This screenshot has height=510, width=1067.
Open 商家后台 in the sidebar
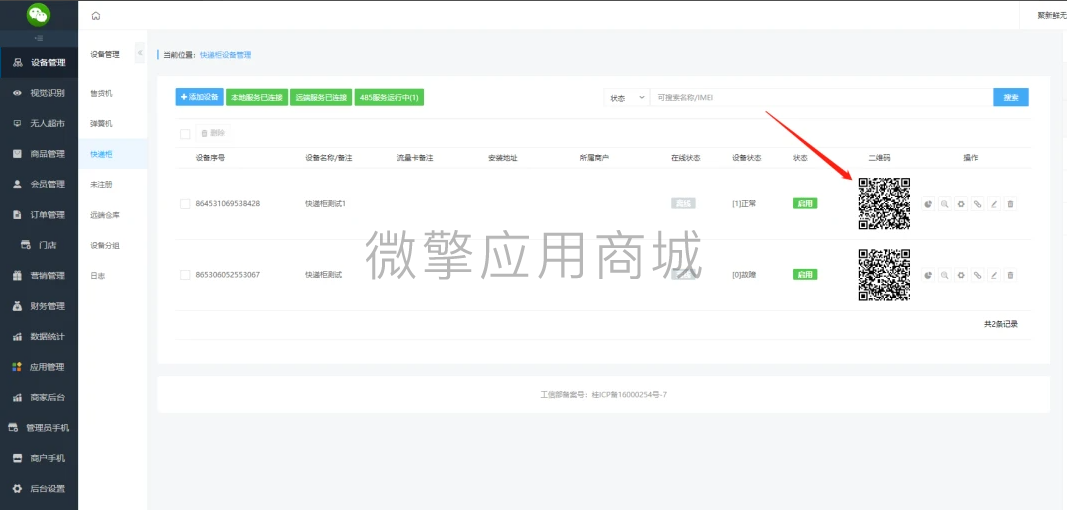tap(39, 398)
